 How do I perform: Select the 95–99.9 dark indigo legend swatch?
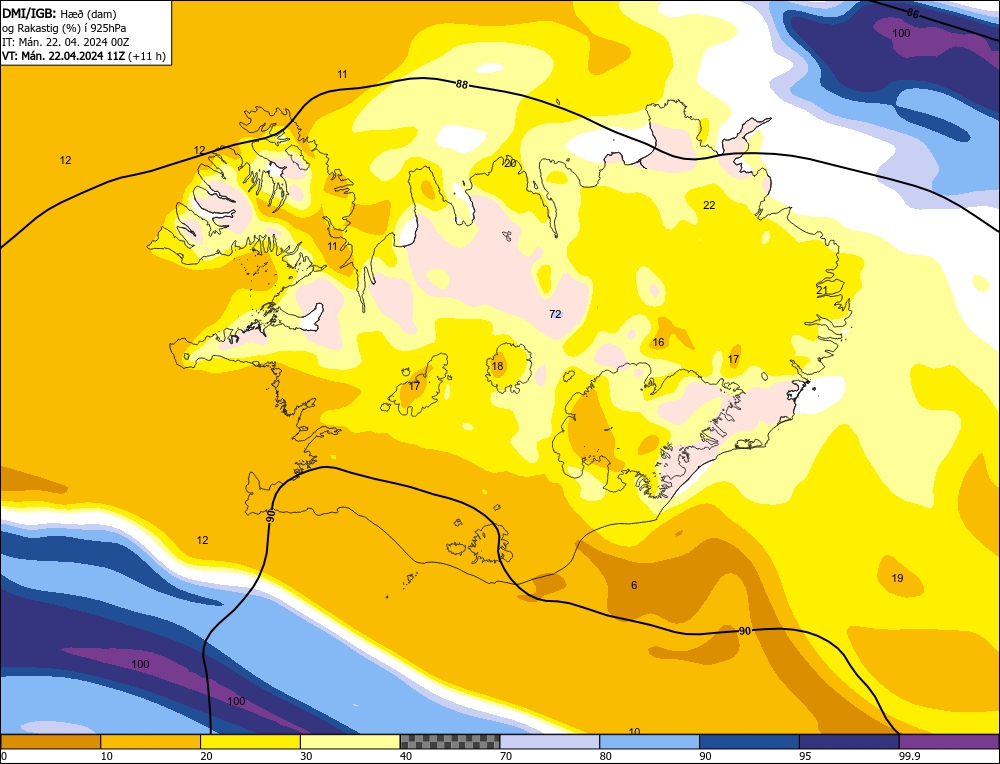pos(849,741)
